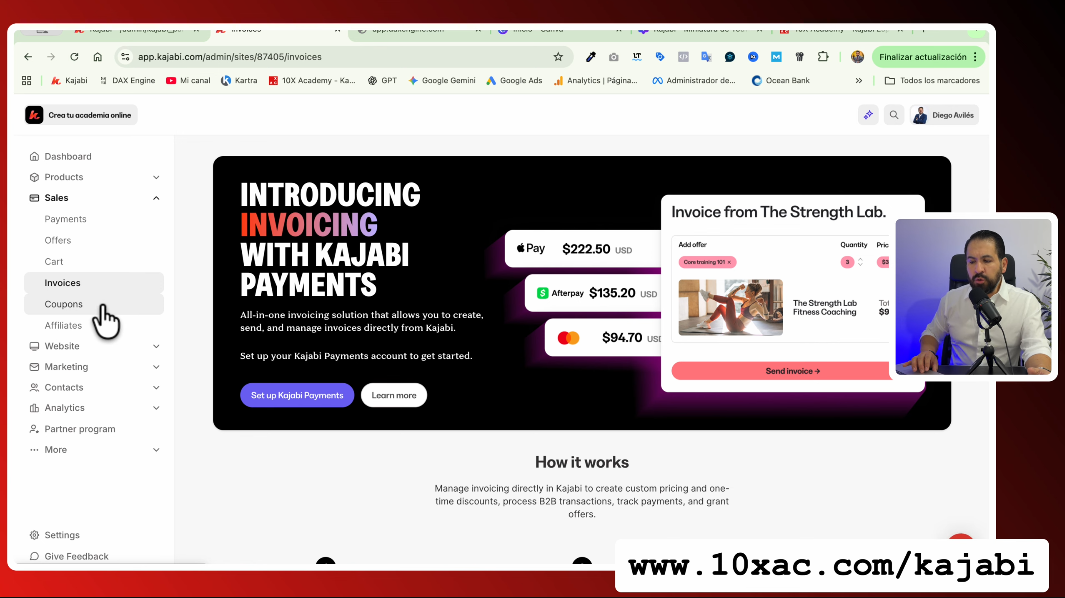Expand the Contacts section chevron

coord(156,387)
